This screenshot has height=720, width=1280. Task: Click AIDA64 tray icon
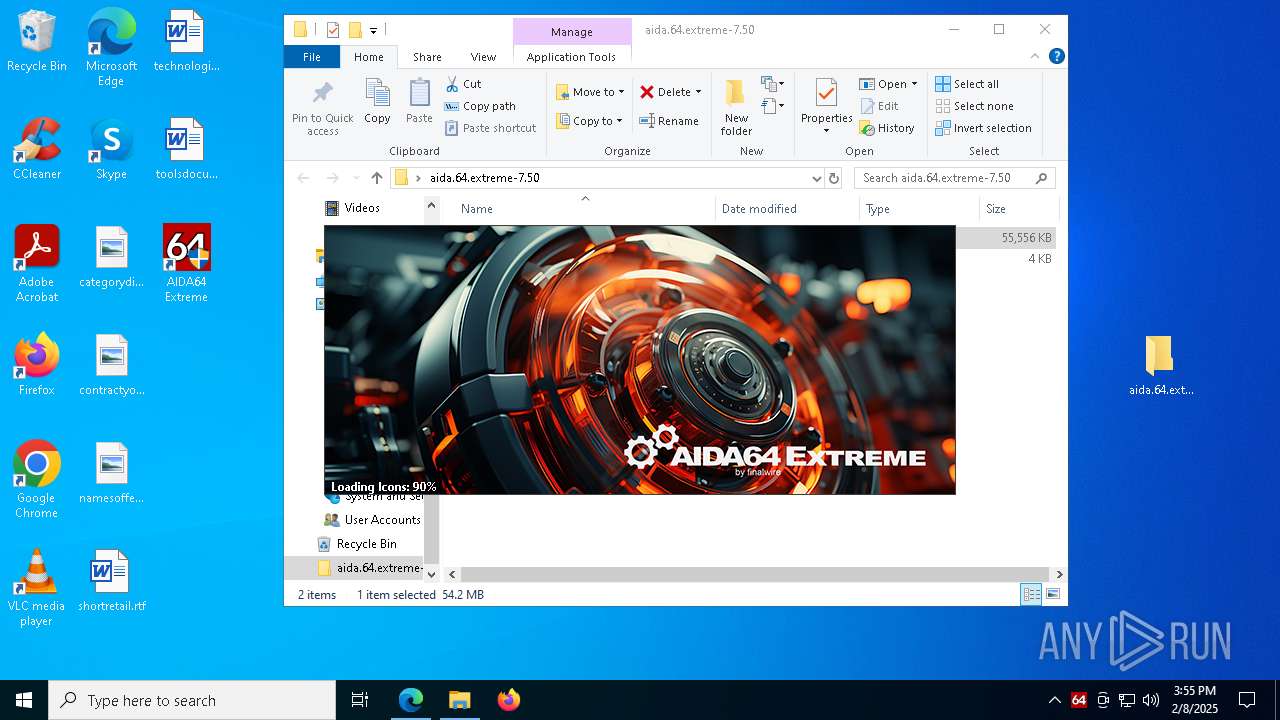click(x=1079, y=700)
